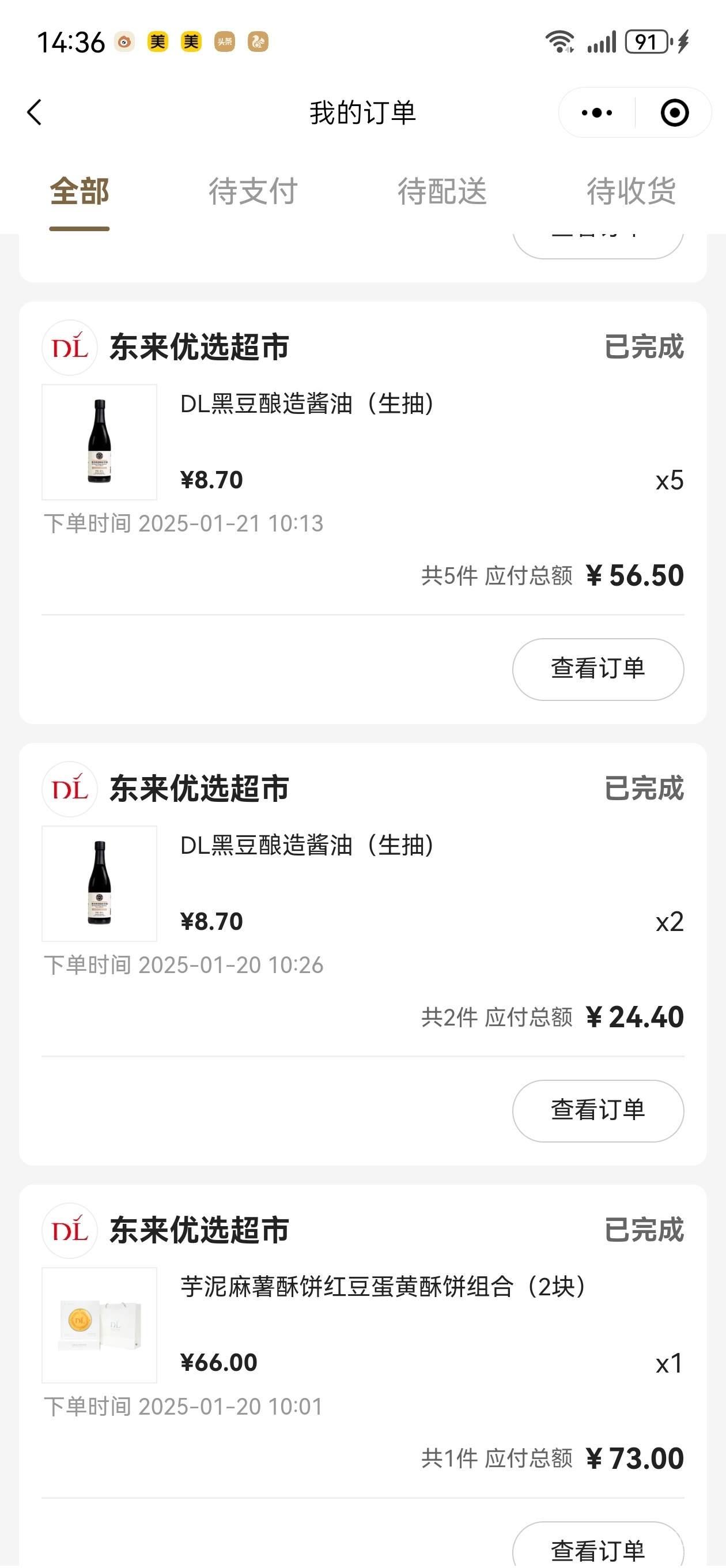Open the pastry gift box thumbnail
The width and height of the screenshot is (726, 1568).
99,1325
